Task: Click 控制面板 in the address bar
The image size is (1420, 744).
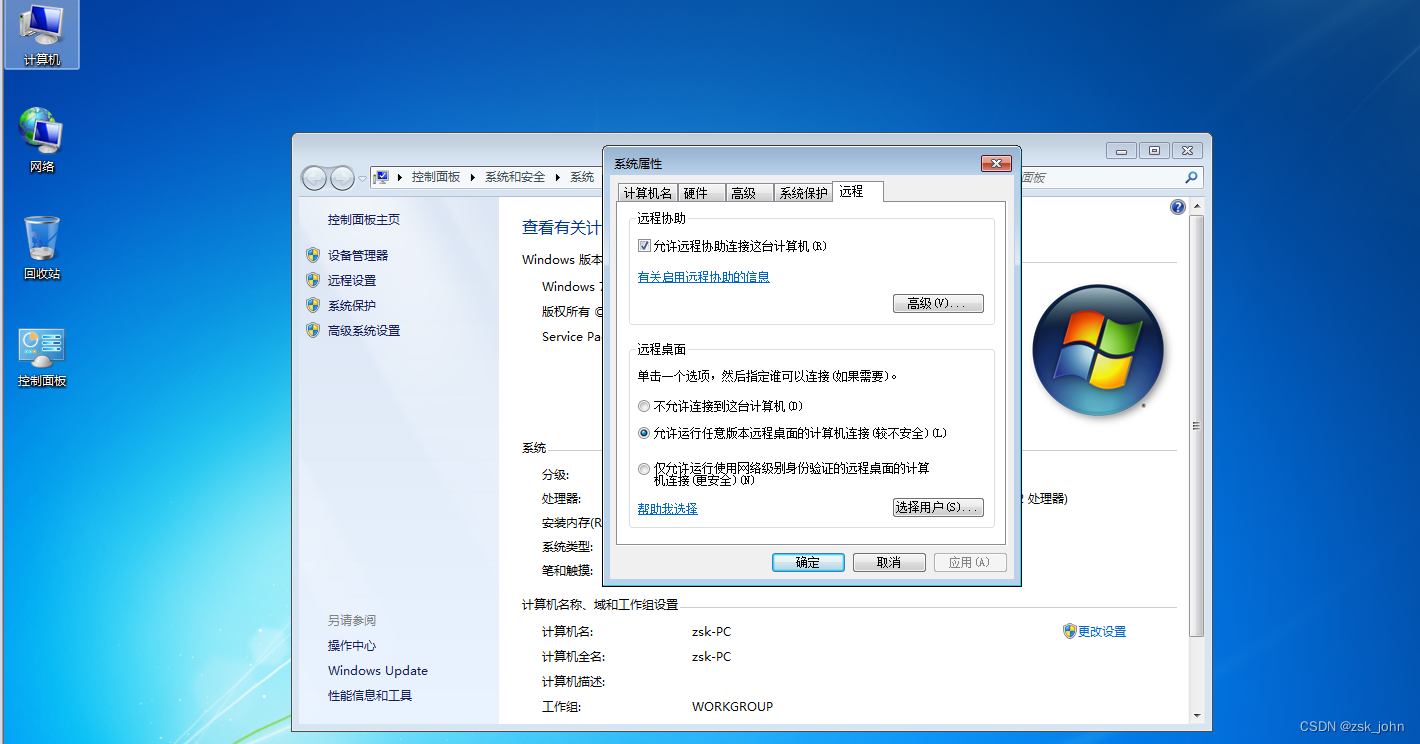Action: pyautogui.click(x=436, y=177)
